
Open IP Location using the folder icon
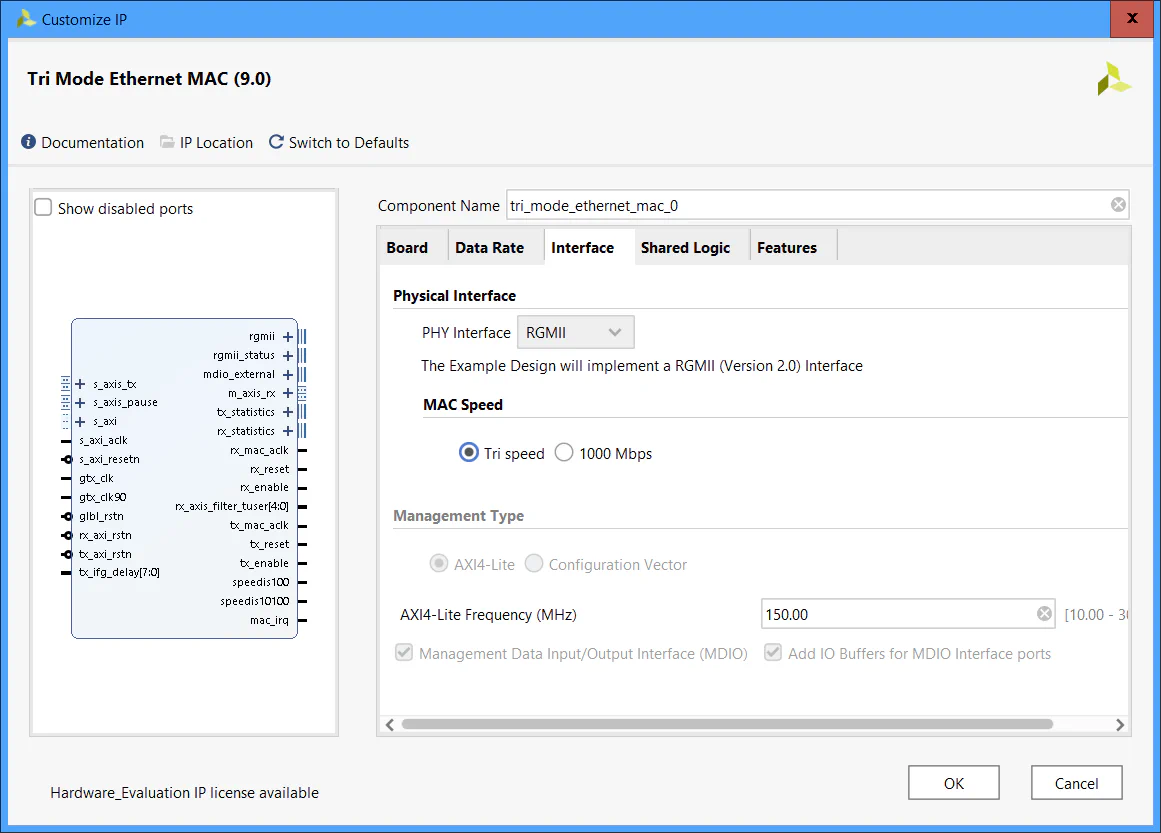pyautogui.click(x=166, y=142)
